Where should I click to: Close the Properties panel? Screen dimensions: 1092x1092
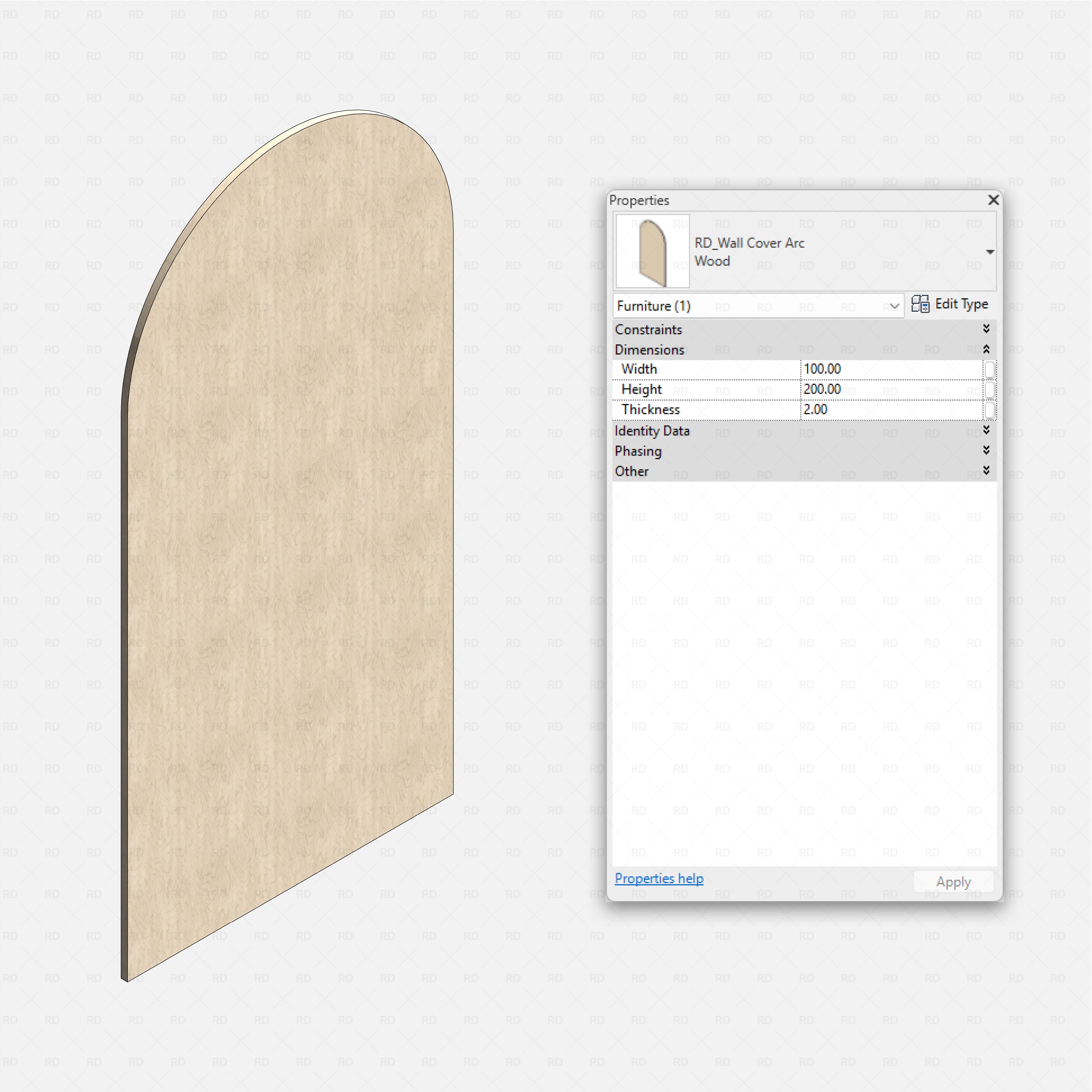[x=993, y=200]
